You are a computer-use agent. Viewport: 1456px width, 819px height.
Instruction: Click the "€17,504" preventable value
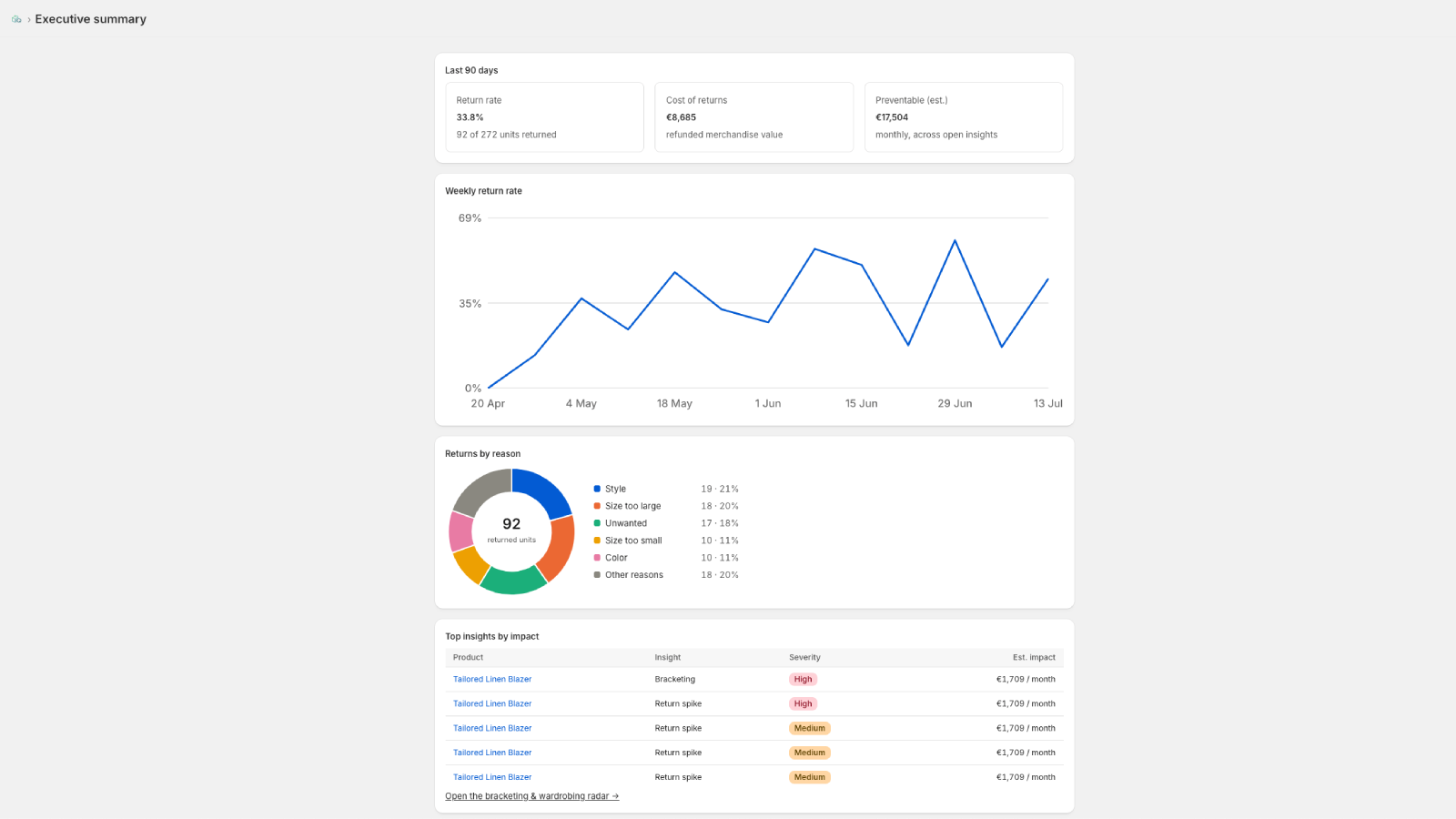pos(892,117)
